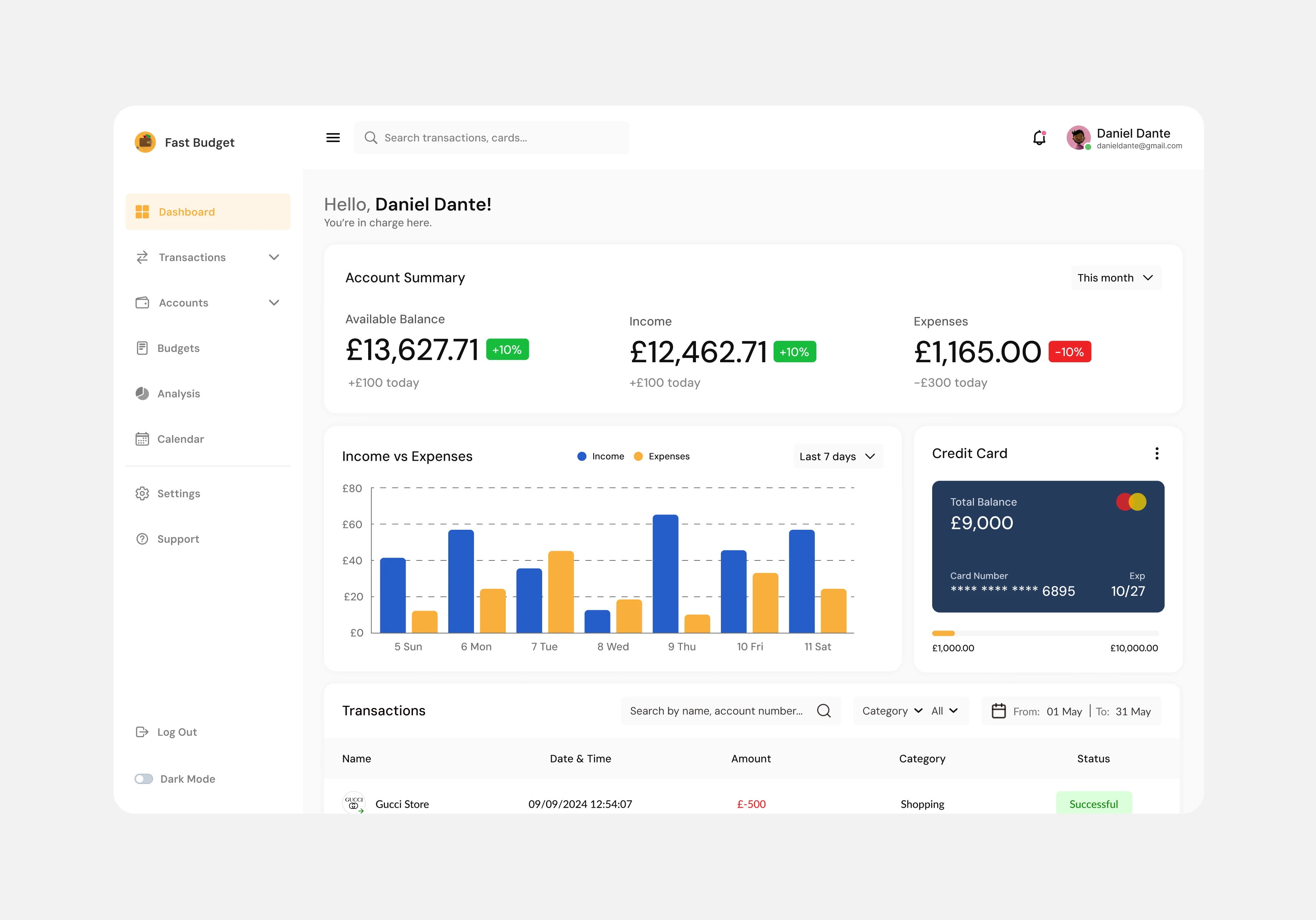The image size is (1316, 920).
Task: Click Daniel Dante's profile avatar
Action: tap(1078, 138)
